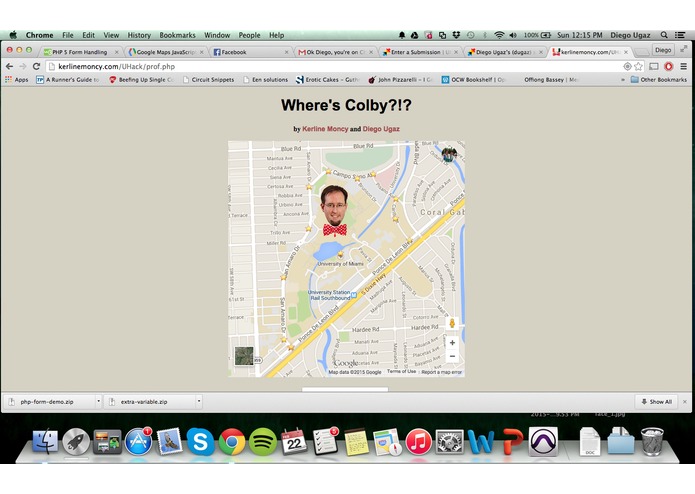This screenshot has height=494, width=695.
Task: Click the Dropbox icon in menu bar
Action: point(456,35)
